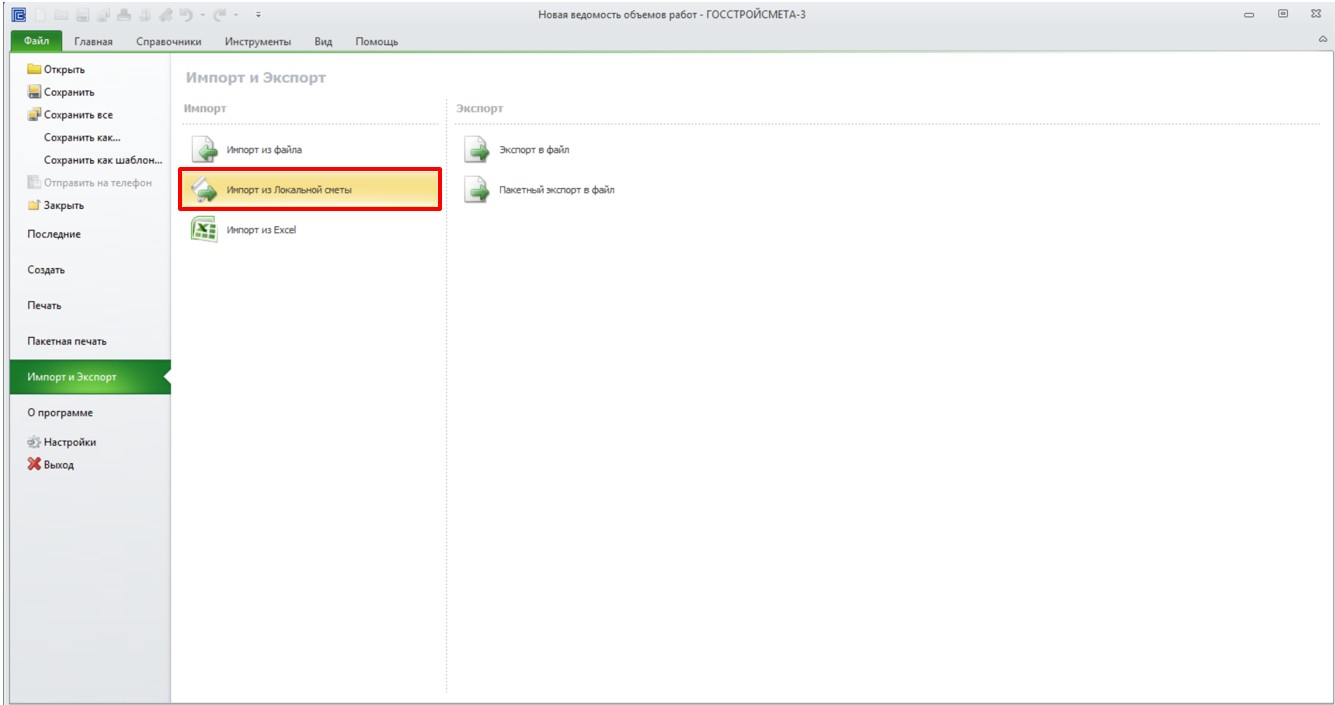Viewport: 1335px width, 705px height.
Task: Open the О программе page
Action: point(60,412)
